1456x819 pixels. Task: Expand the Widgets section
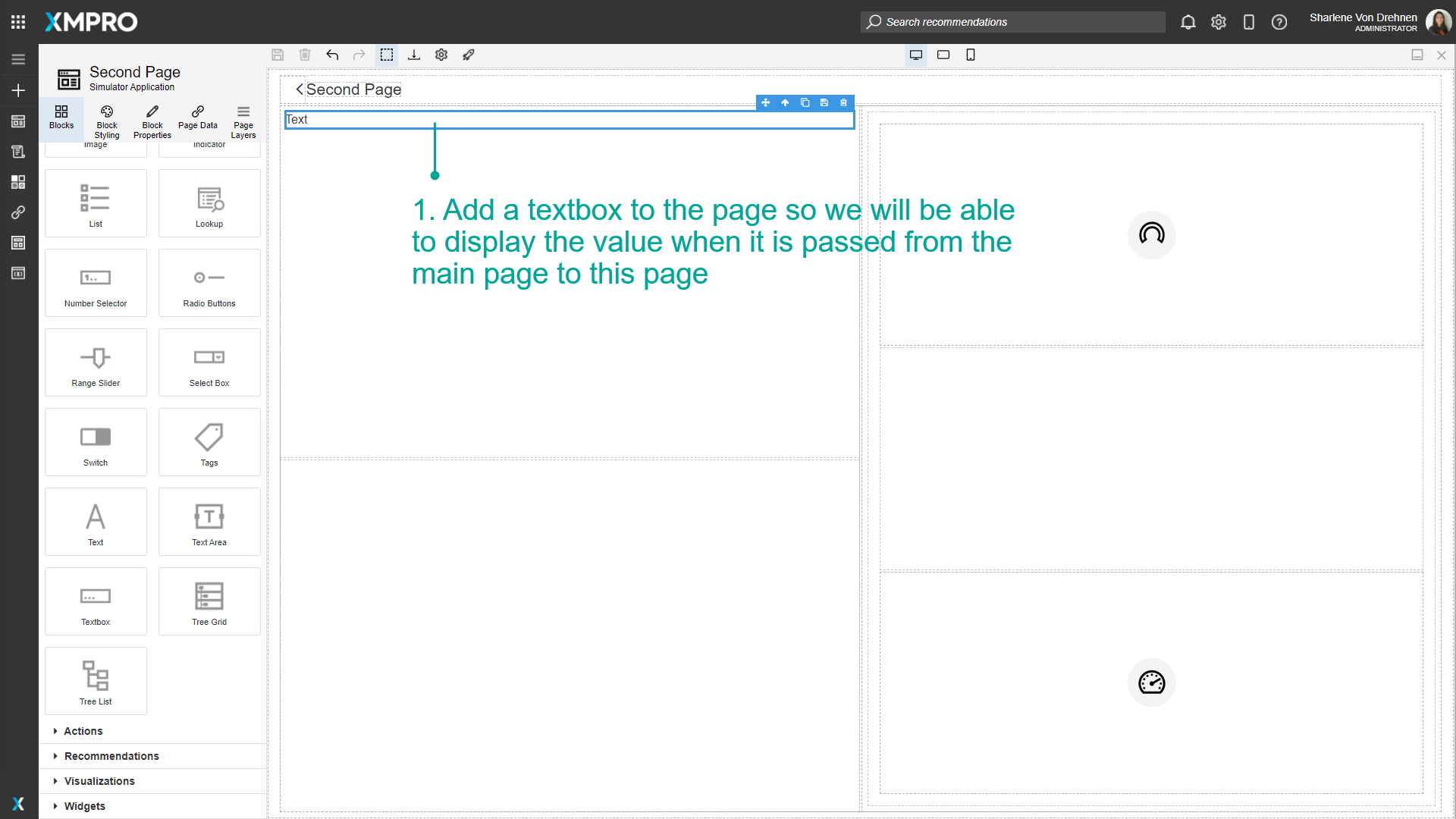pyautogui.click(x=85, y=805)
